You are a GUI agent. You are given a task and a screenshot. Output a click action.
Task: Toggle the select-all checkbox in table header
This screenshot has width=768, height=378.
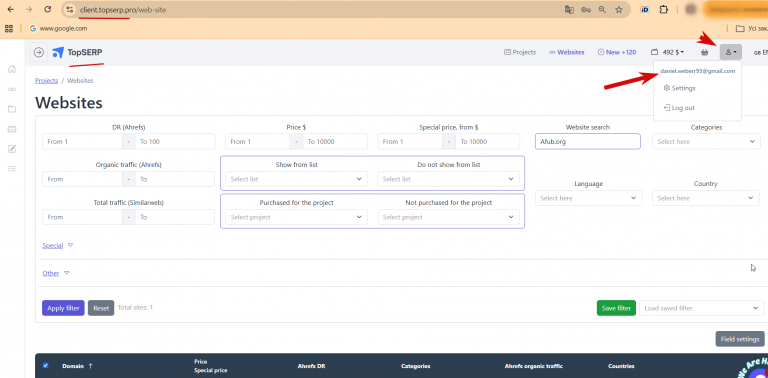pos(46,365)
